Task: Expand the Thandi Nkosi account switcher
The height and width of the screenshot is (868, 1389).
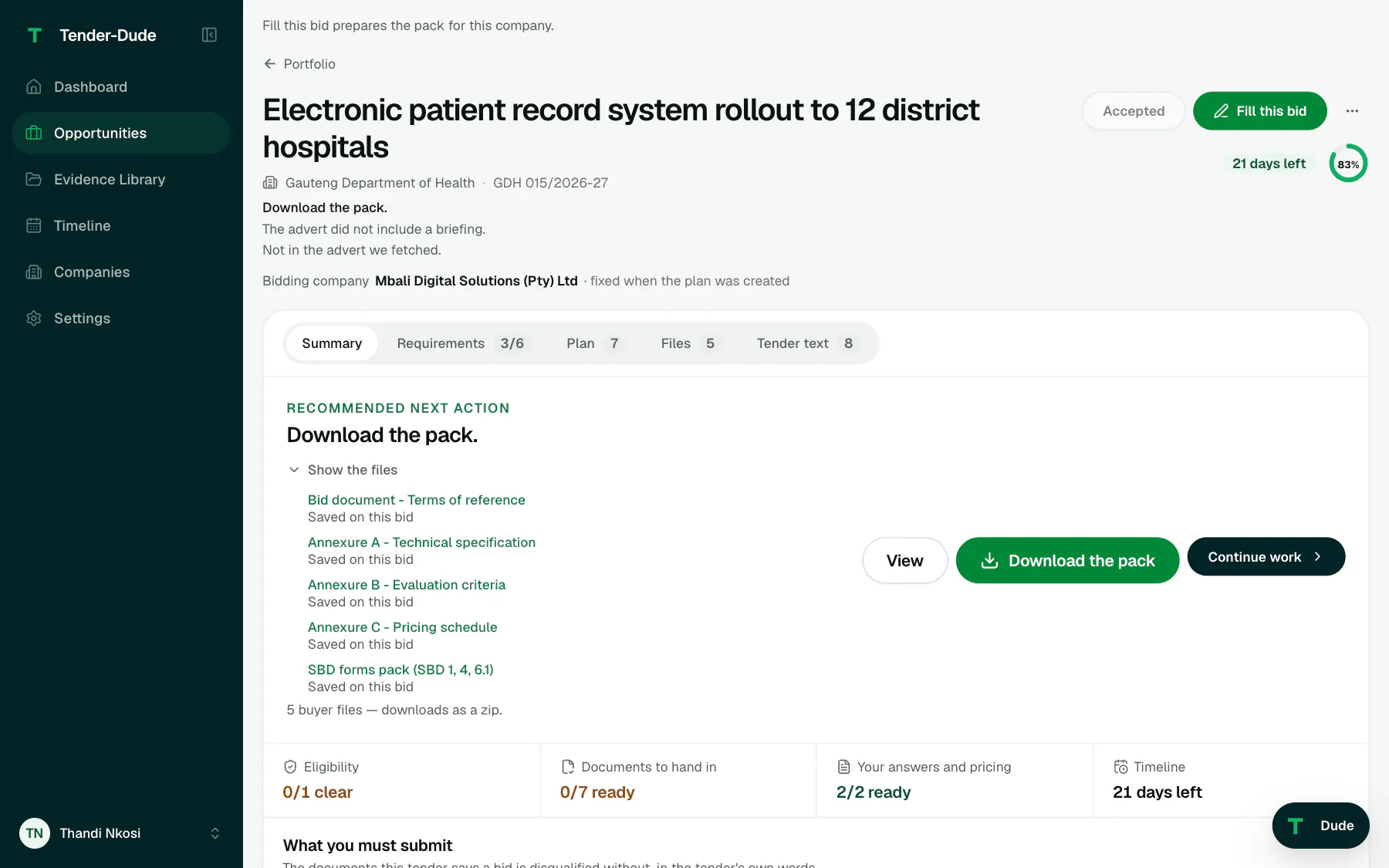Action: 215,833
